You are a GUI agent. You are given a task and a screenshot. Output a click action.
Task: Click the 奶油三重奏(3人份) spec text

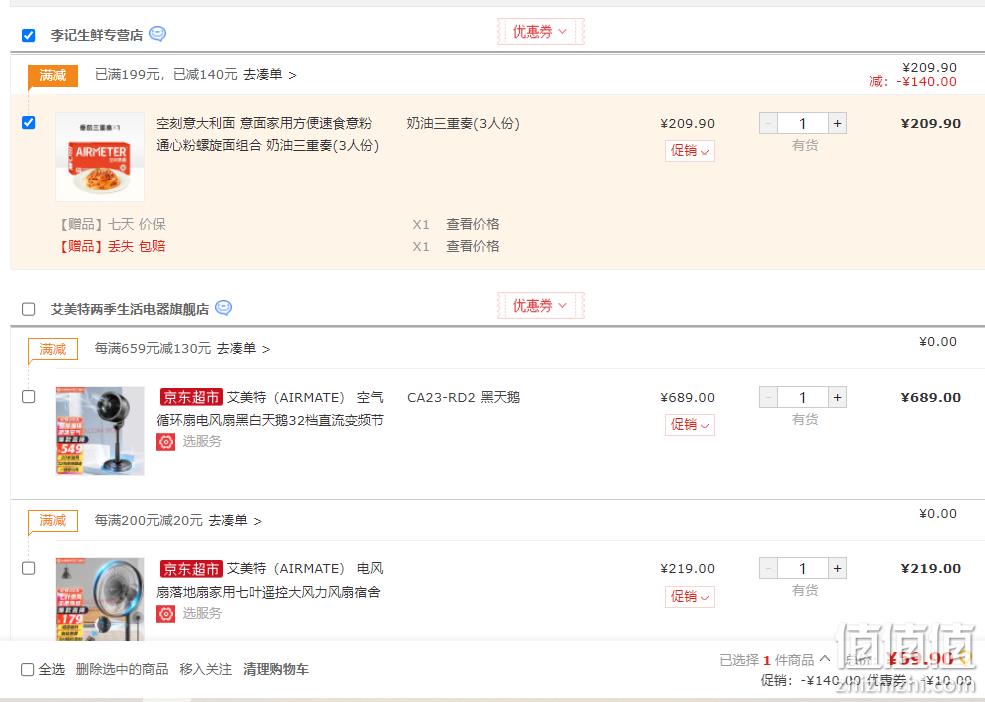(x=463, y=123)
